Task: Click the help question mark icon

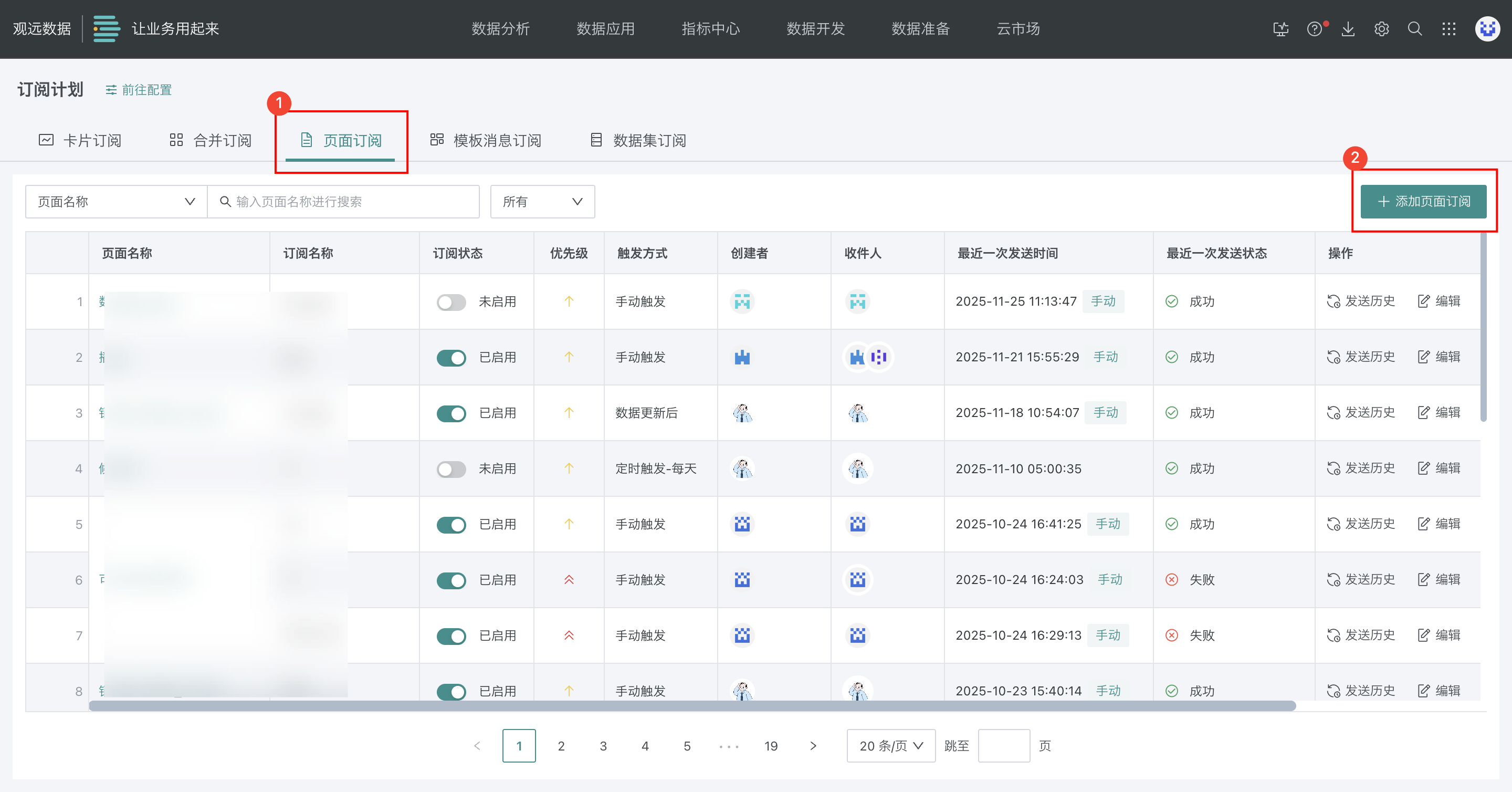Action: pos(1314,29)
